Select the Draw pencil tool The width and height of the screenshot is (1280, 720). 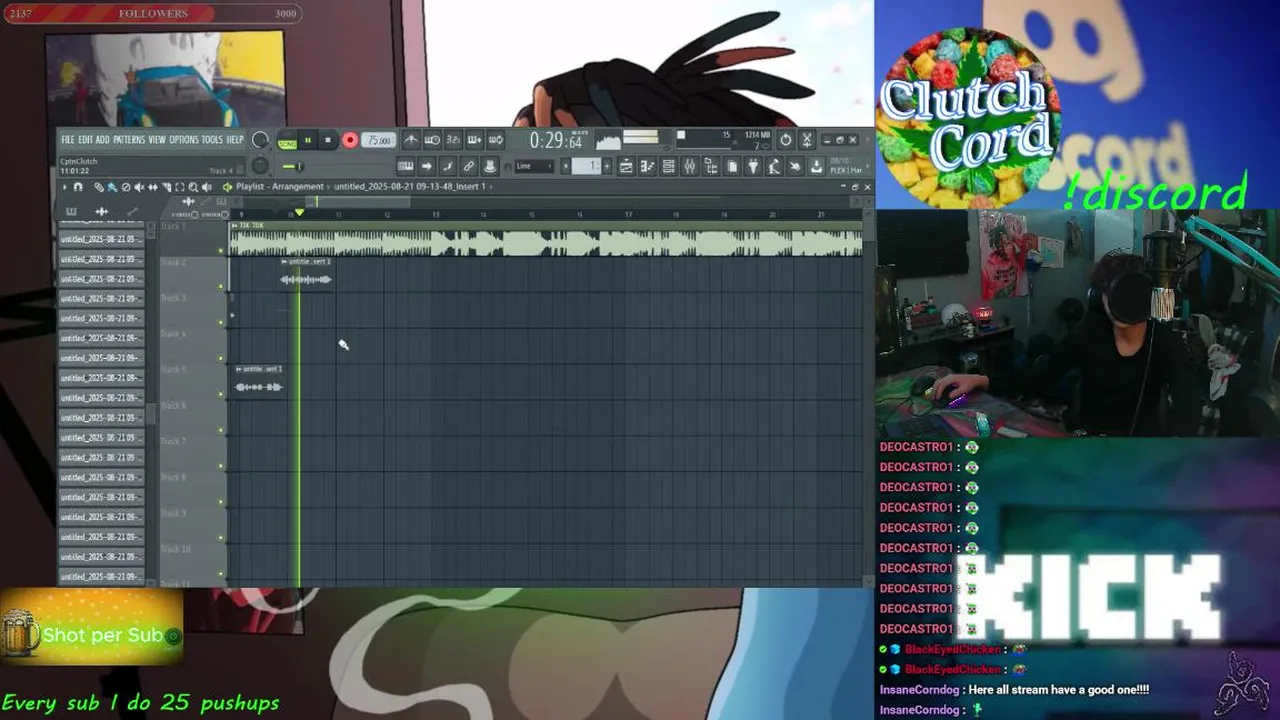click(x=99, y=187)
